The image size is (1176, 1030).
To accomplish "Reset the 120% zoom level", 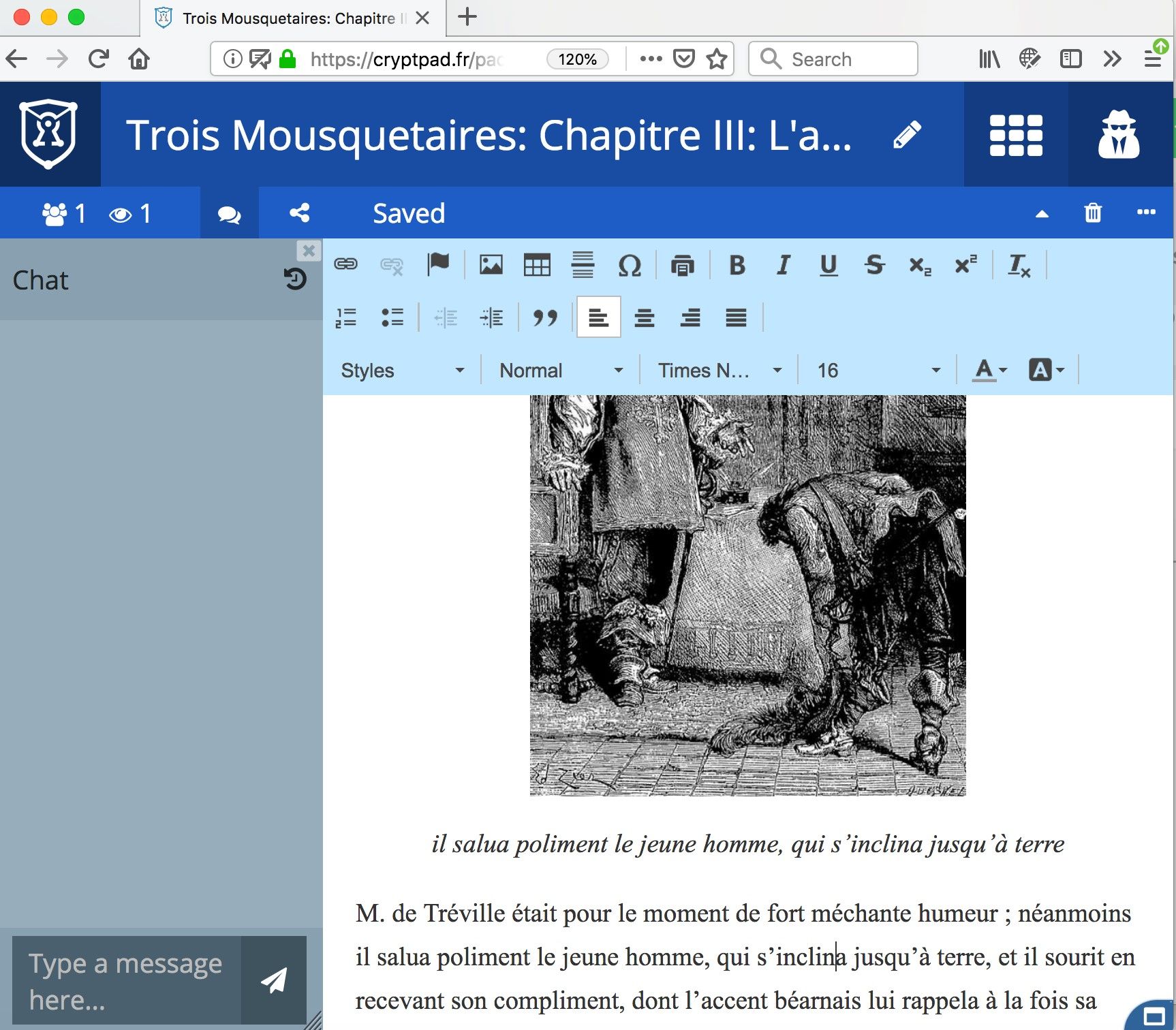I will [577, 59].
